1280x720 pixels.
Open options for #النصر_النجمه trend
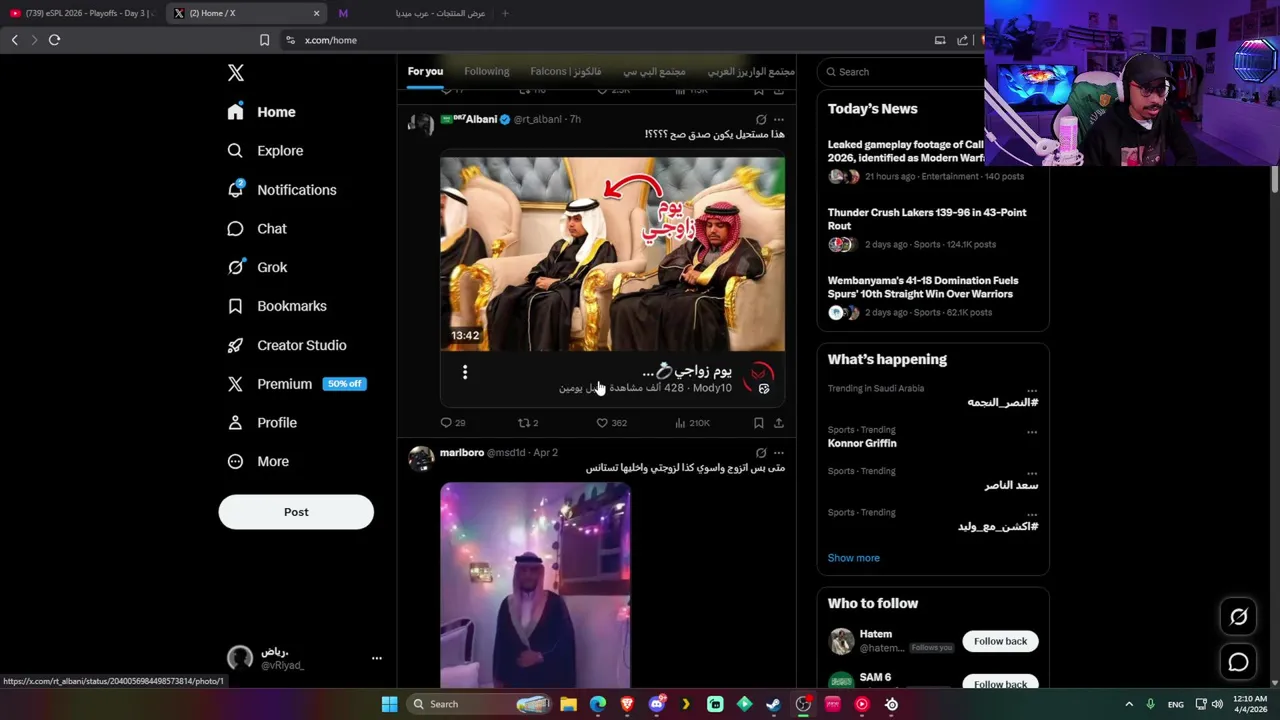tap(1032, 391)
